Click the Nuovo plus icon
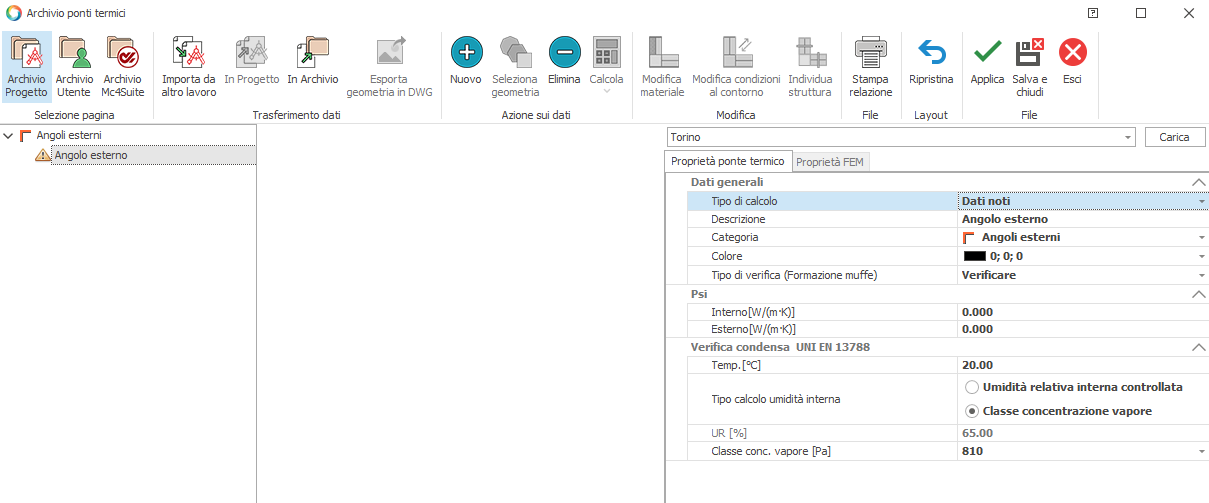The height and width of the screenshot is (503, 1209). (x=466, y=52)
